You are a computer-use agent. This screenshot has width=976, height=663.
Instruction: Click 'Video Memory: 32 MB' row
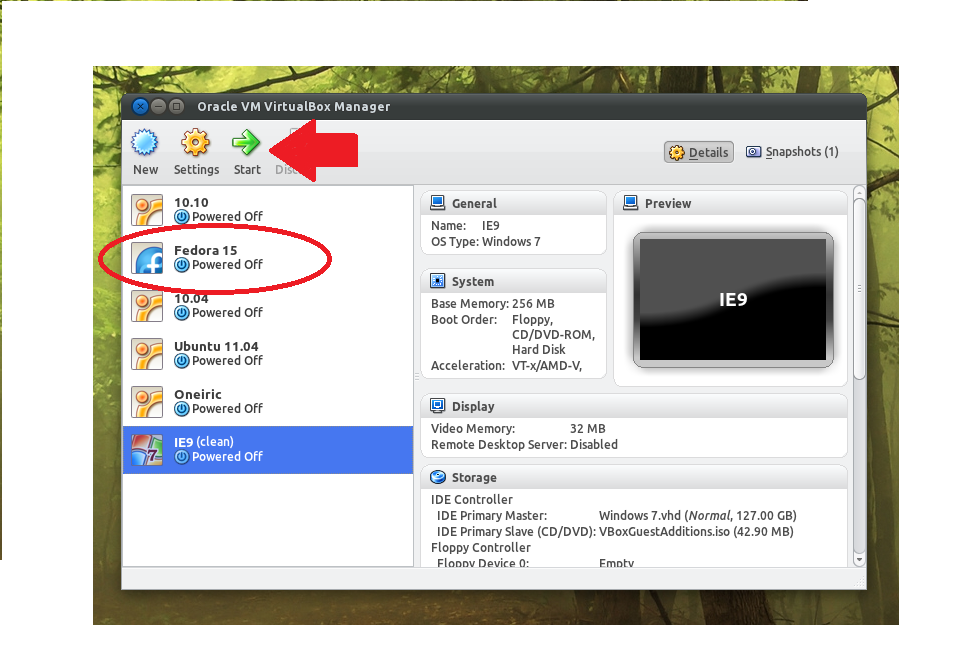[518, 428]
